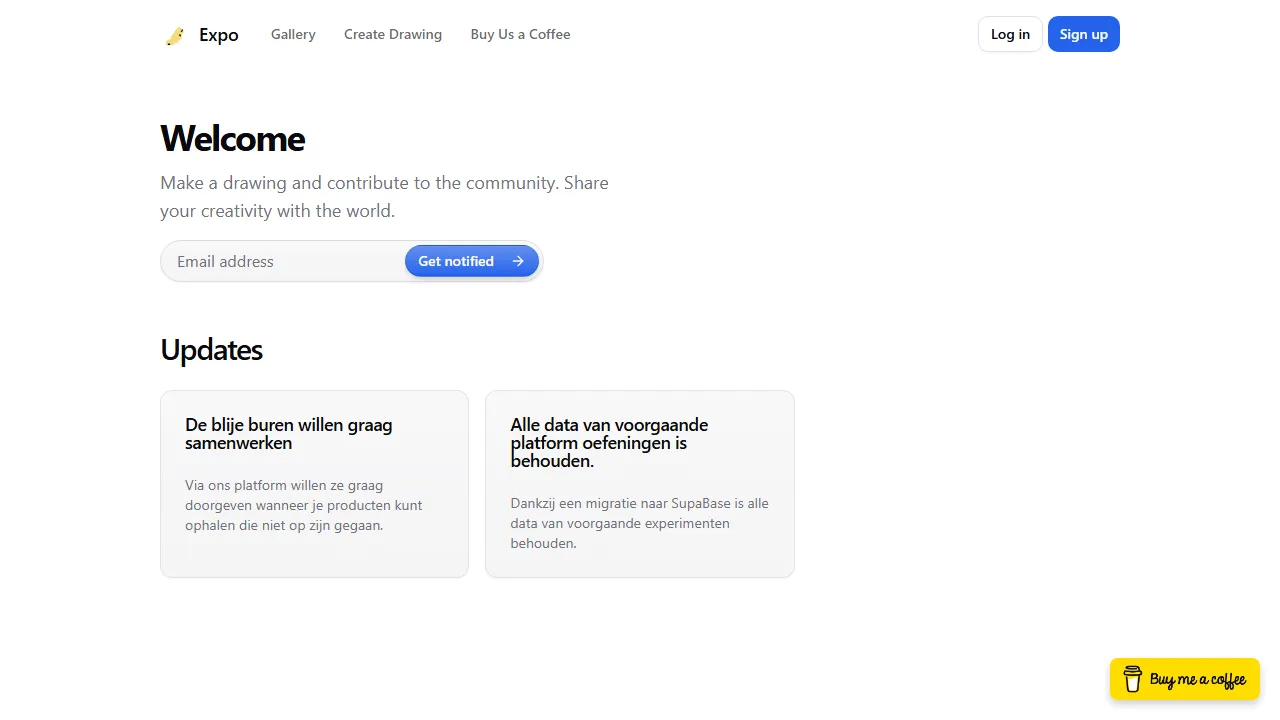Select the "platform oefeningen is" title line
Image resolution: width=1280 pixels, height=720 pixels.
598,443
